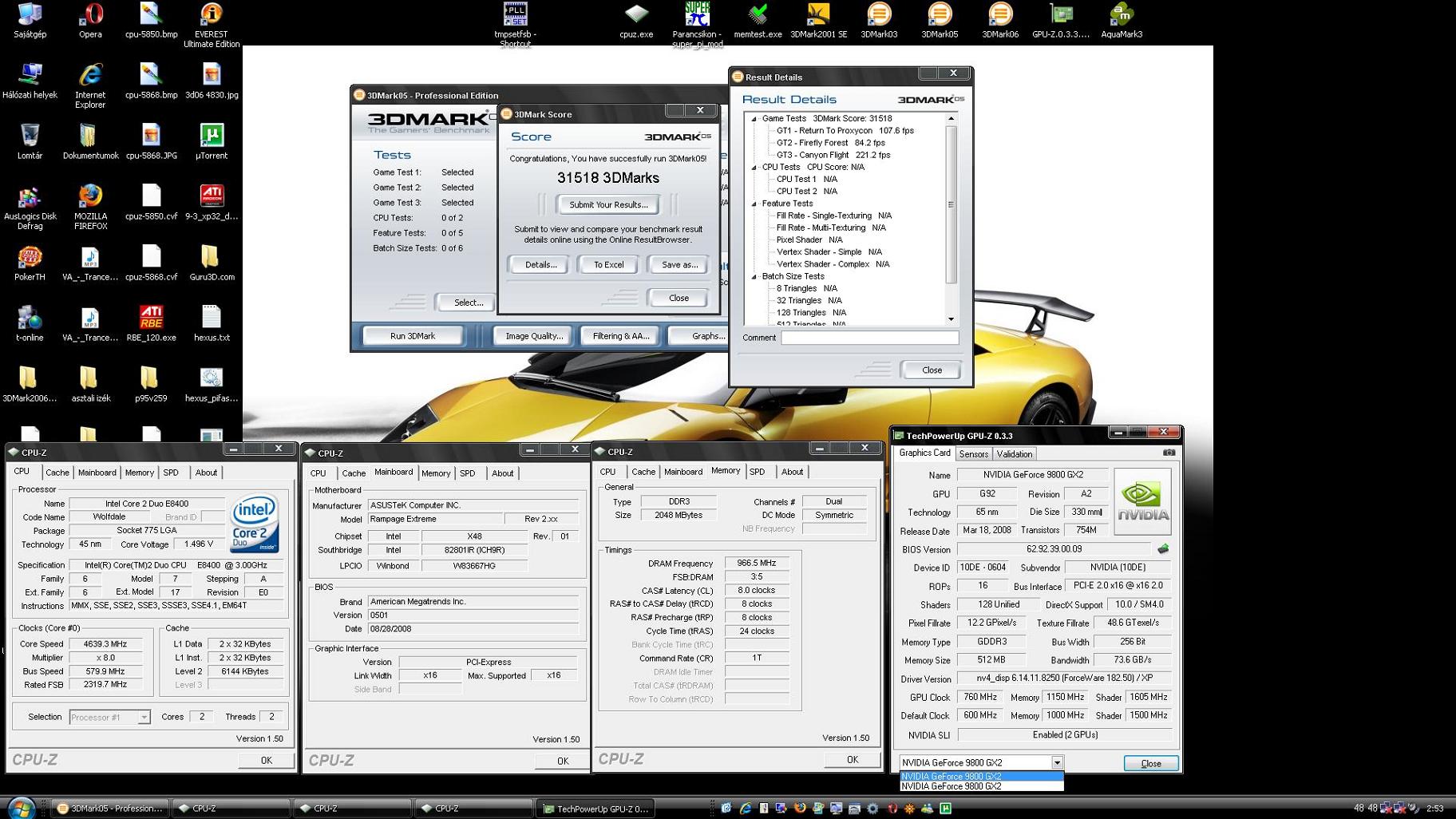This screenshot has height=819, width=1456.
Task: Open About tab in the Mainboard CPU-Z window
Action: pos(503,473)
